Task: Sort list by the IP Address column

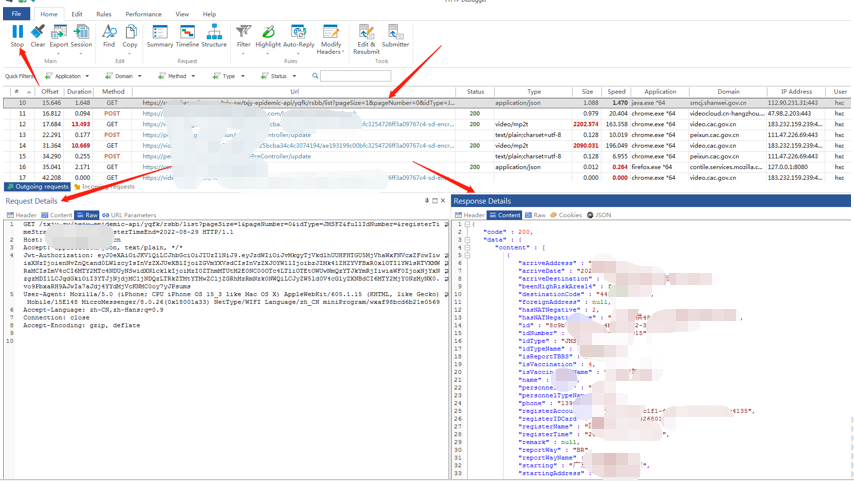Action: coord(796,92)
